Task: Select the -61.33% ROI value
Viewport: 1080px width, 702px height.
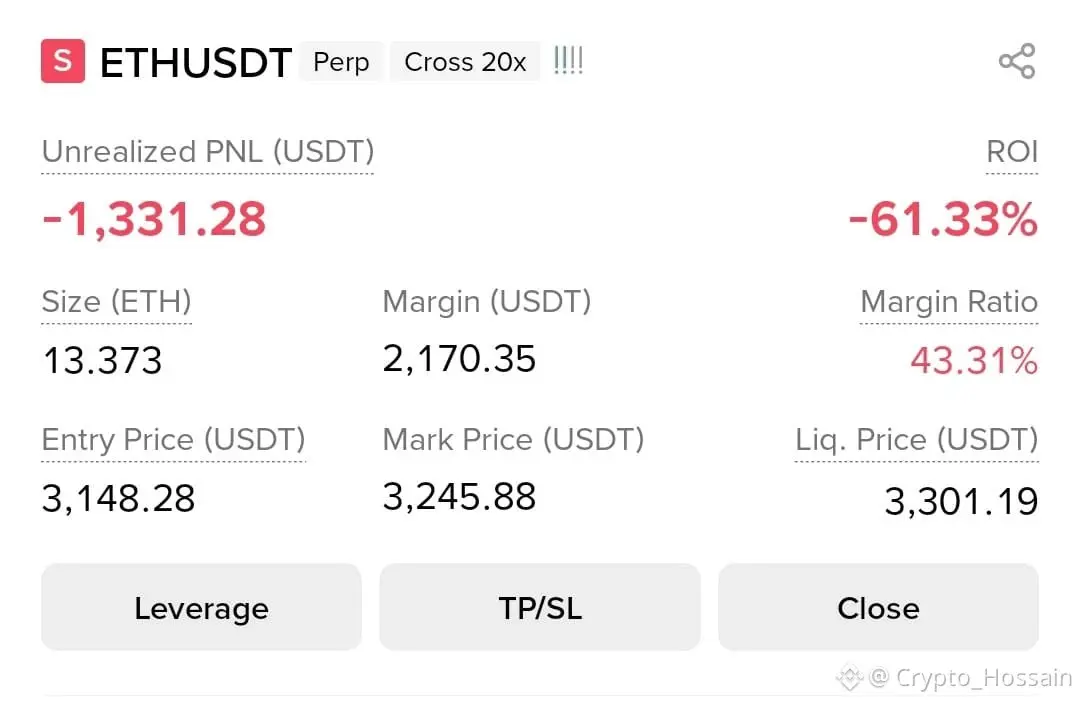Action: coord(942,219)
